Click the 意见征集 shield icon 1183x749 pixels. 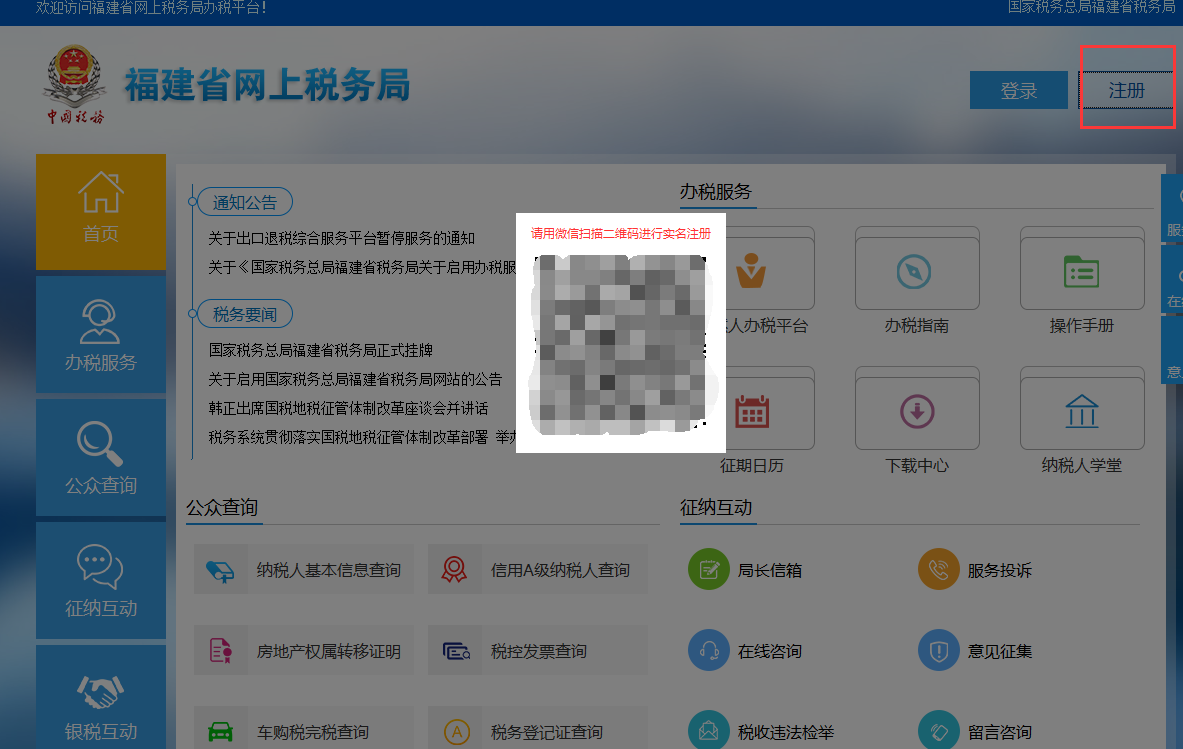[939, 650]
